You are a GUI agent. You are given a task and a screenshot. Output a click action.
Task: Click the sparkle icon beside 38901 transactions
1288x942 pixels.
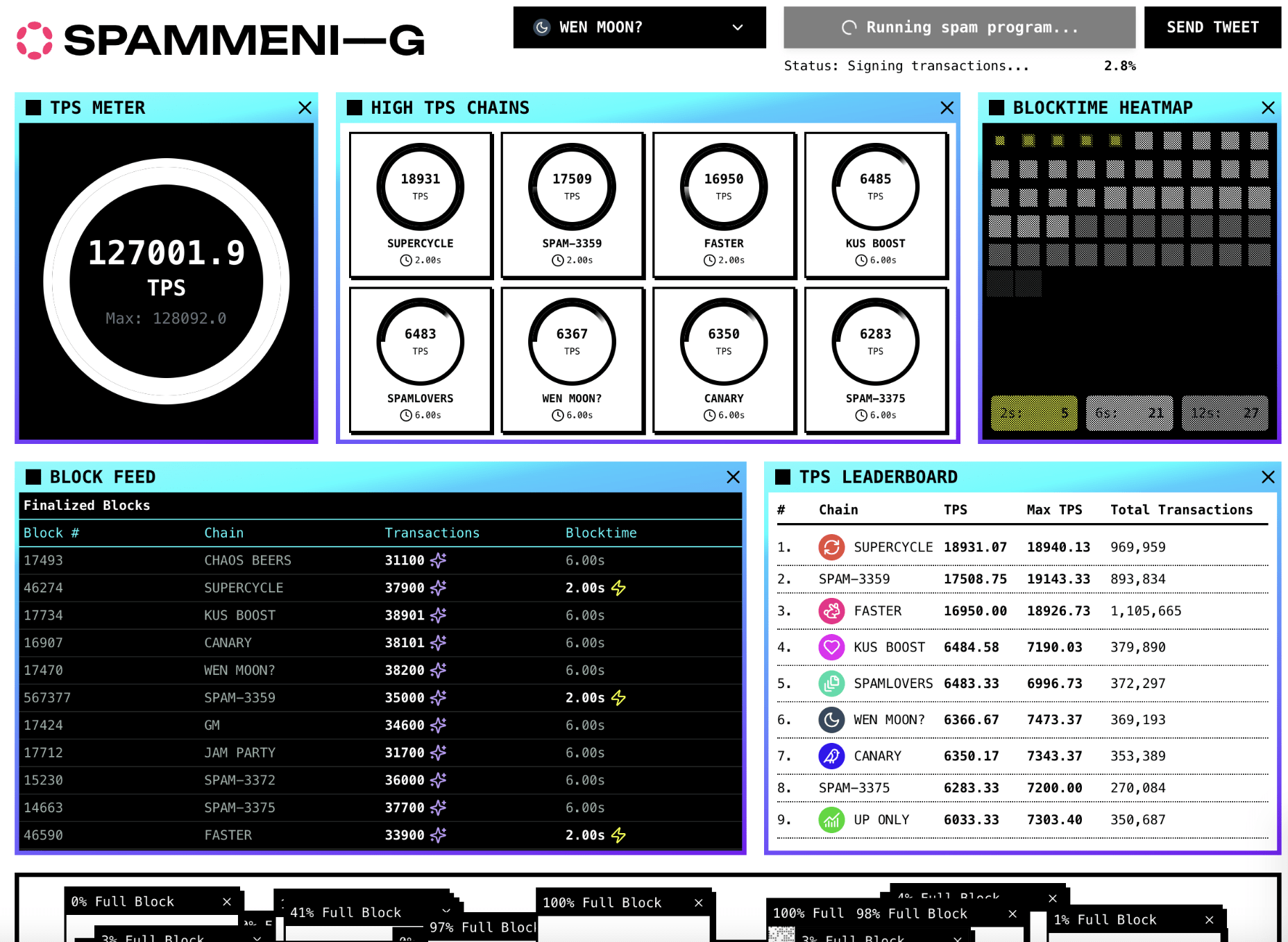(x=438, y=615)
